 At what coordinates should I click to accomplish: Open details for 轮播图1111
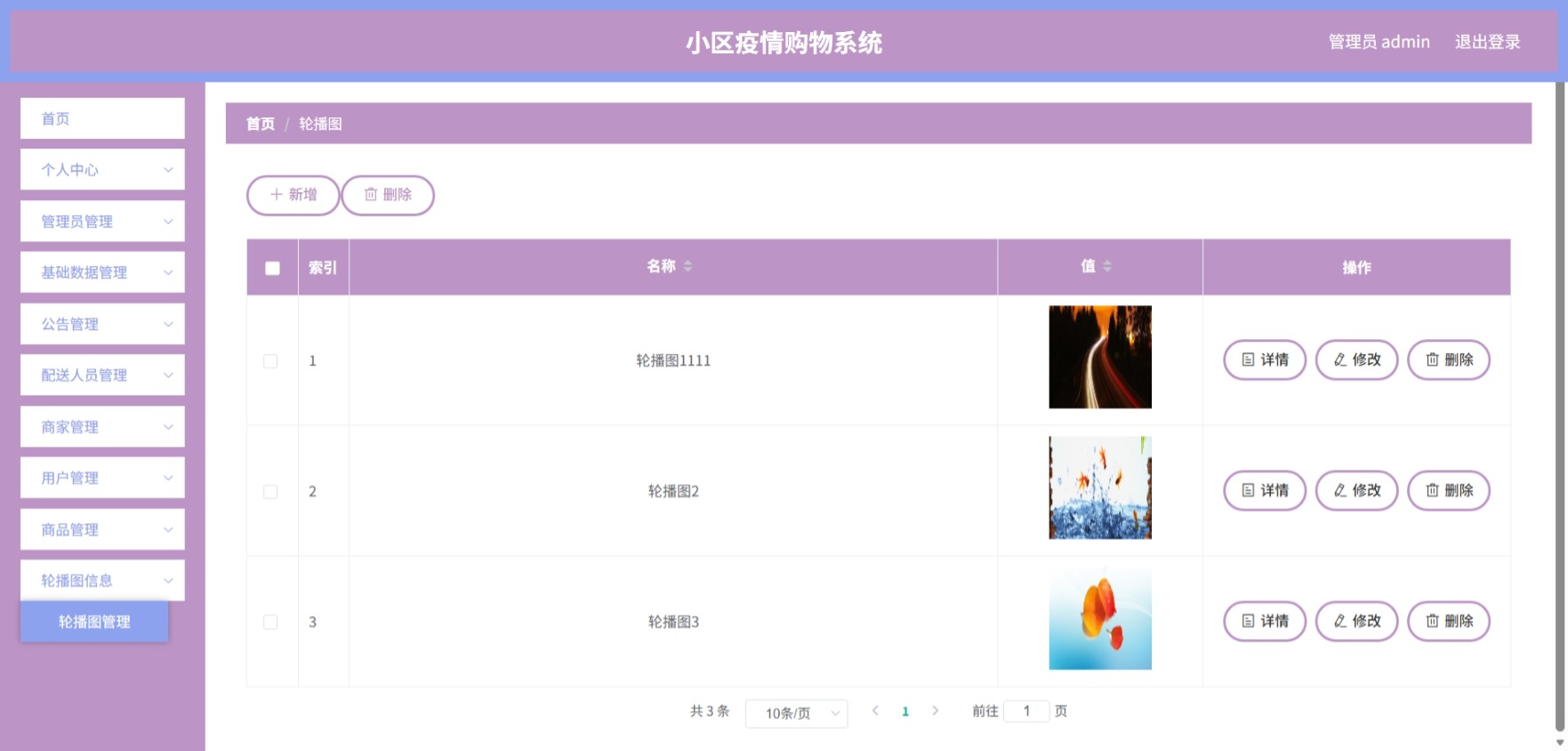(1265, 359)
